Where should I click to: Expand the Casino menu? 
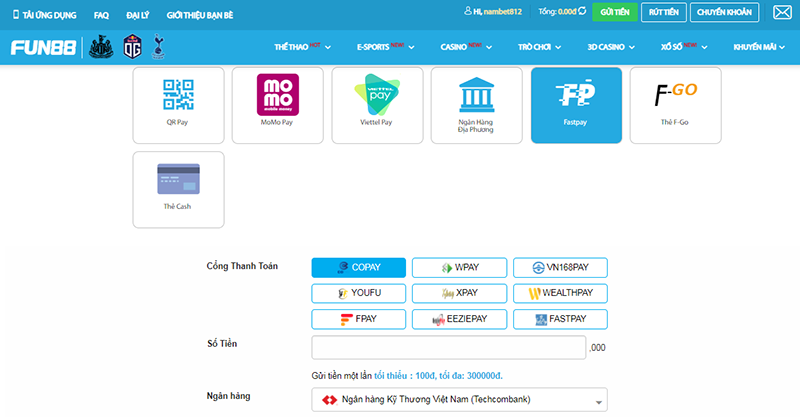pos(466,47)
